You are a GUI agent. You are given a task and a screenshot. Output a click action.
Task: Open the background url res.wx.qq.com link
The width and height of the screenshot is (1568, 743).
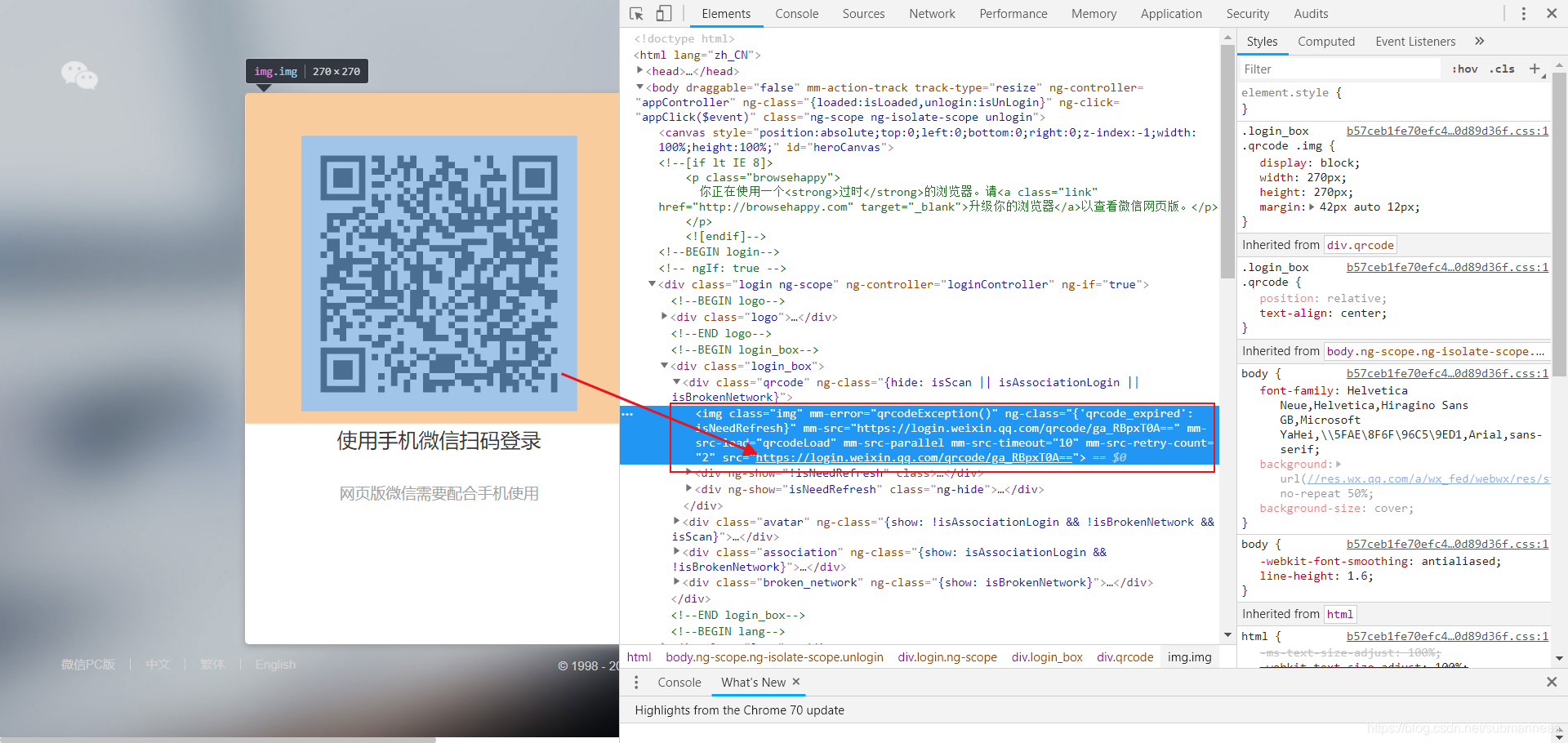tap(1428, 478)
